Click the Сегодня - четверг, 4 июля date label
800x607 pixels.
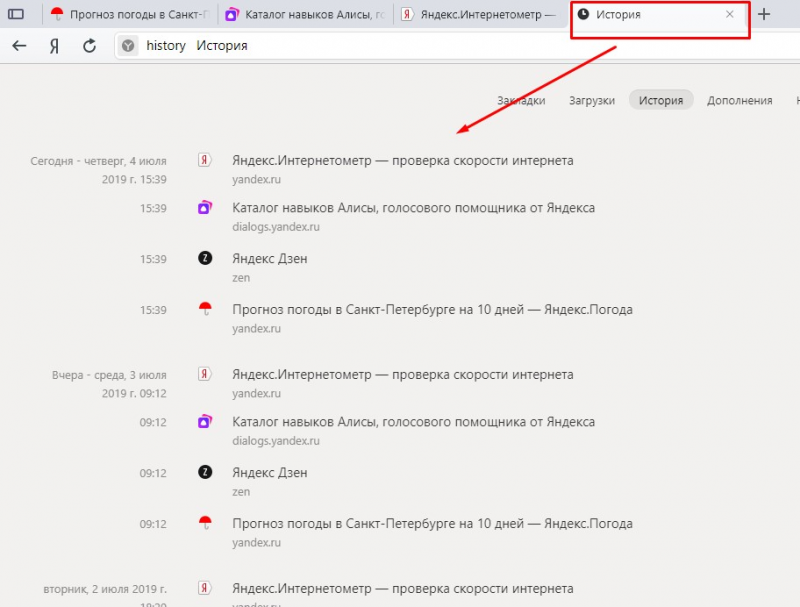click(x=98, y=161)
